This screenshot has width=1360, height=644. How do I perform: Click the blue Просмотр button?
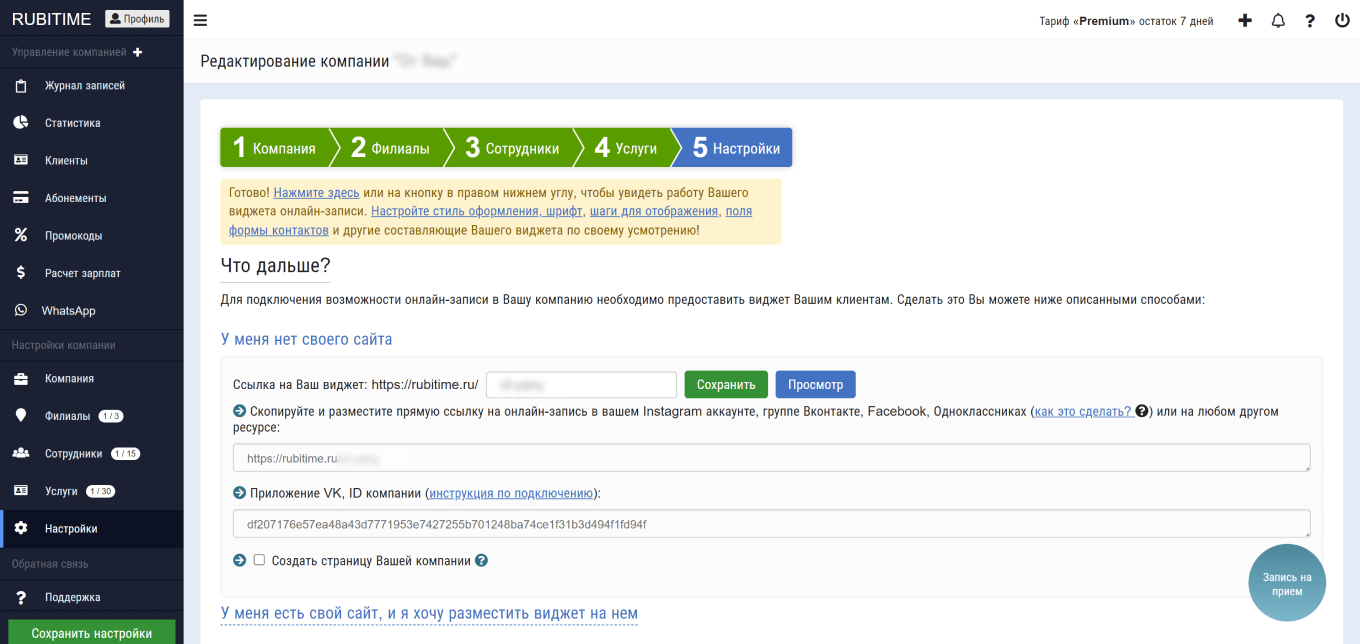(815, 385)
